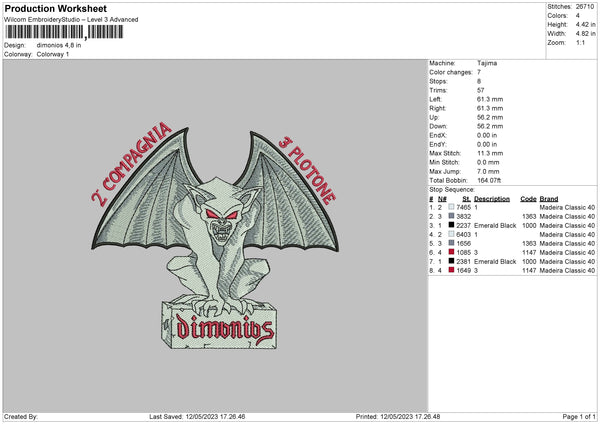600x424 pixels.
Task: Select black swatch in stop sequence row 3
Action: pos(452,225)
